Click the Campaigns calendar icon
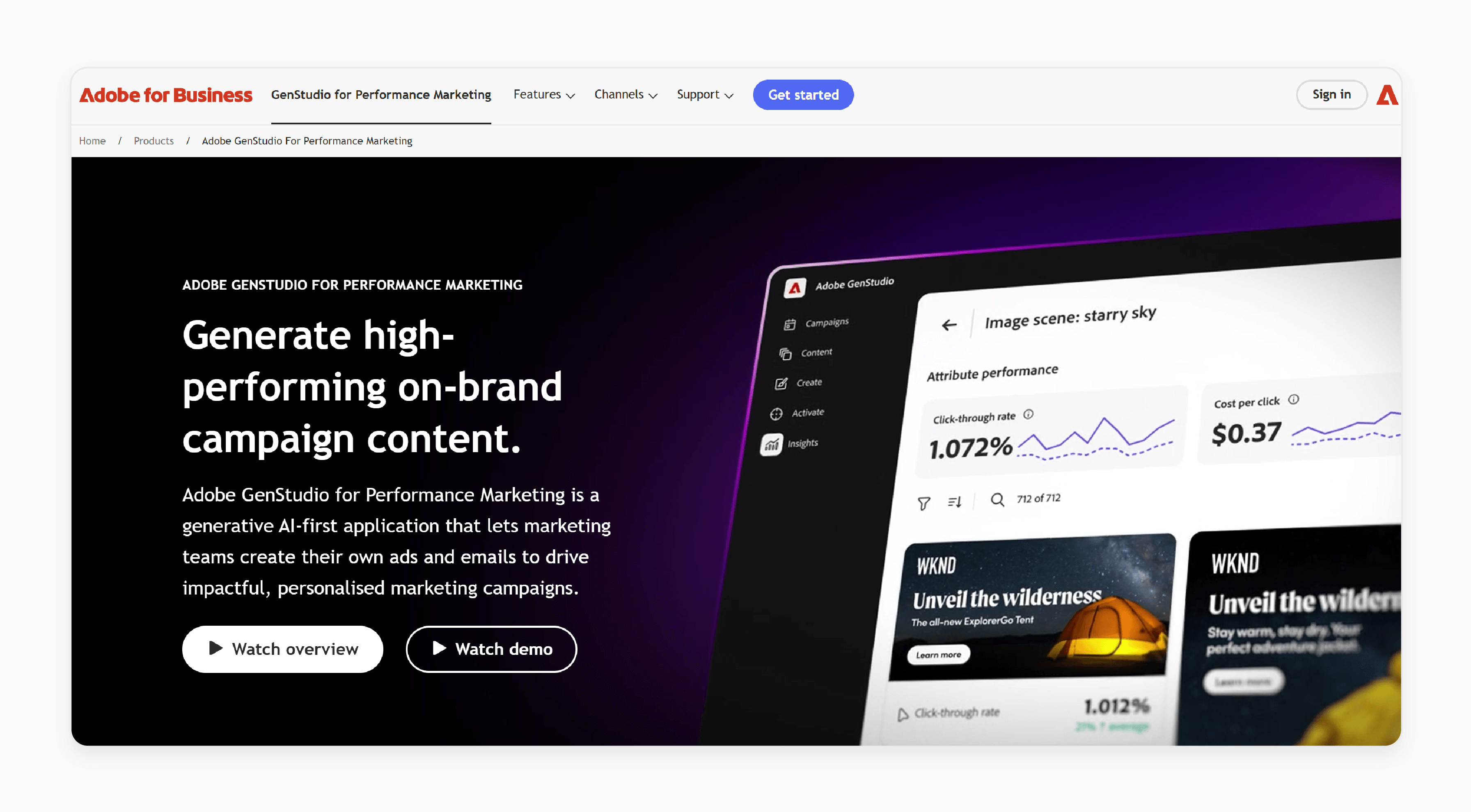This screenshot has width=1471, height=812. point(790,324)
